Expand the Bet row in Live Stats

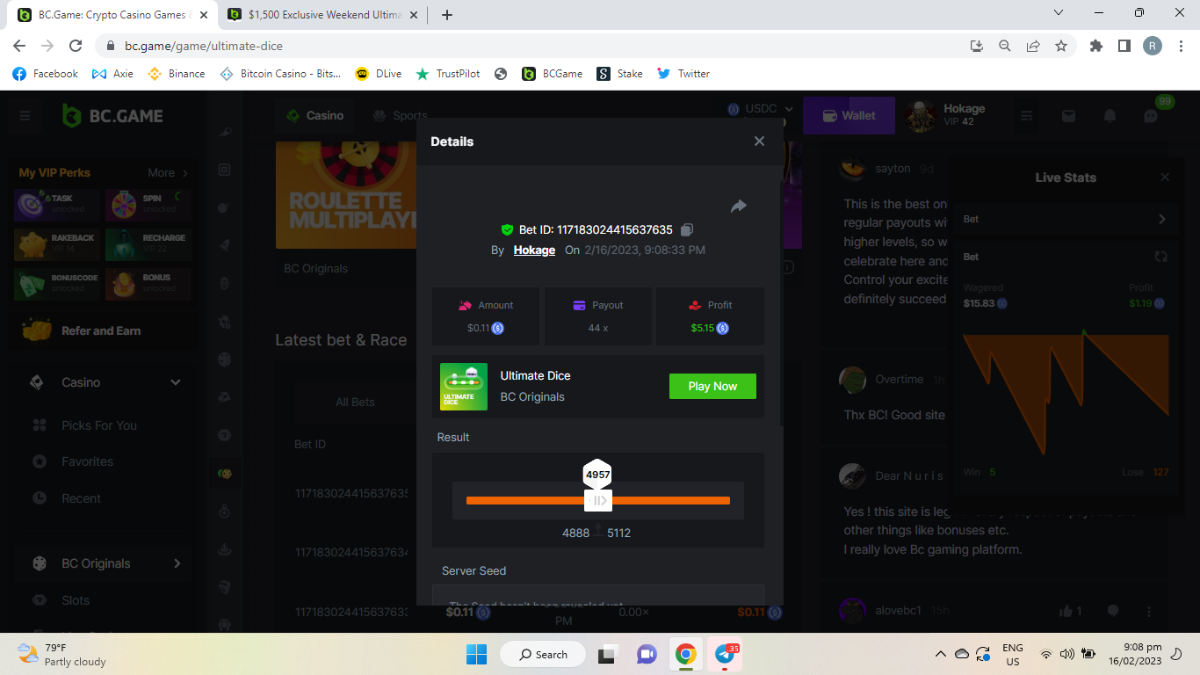(1161, 219)
